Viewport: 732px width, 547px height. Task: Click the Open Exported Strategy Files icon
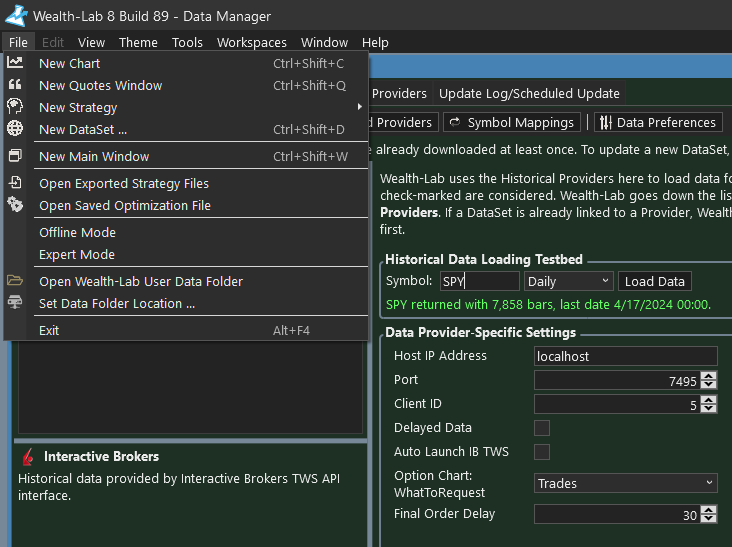(15, 183)
